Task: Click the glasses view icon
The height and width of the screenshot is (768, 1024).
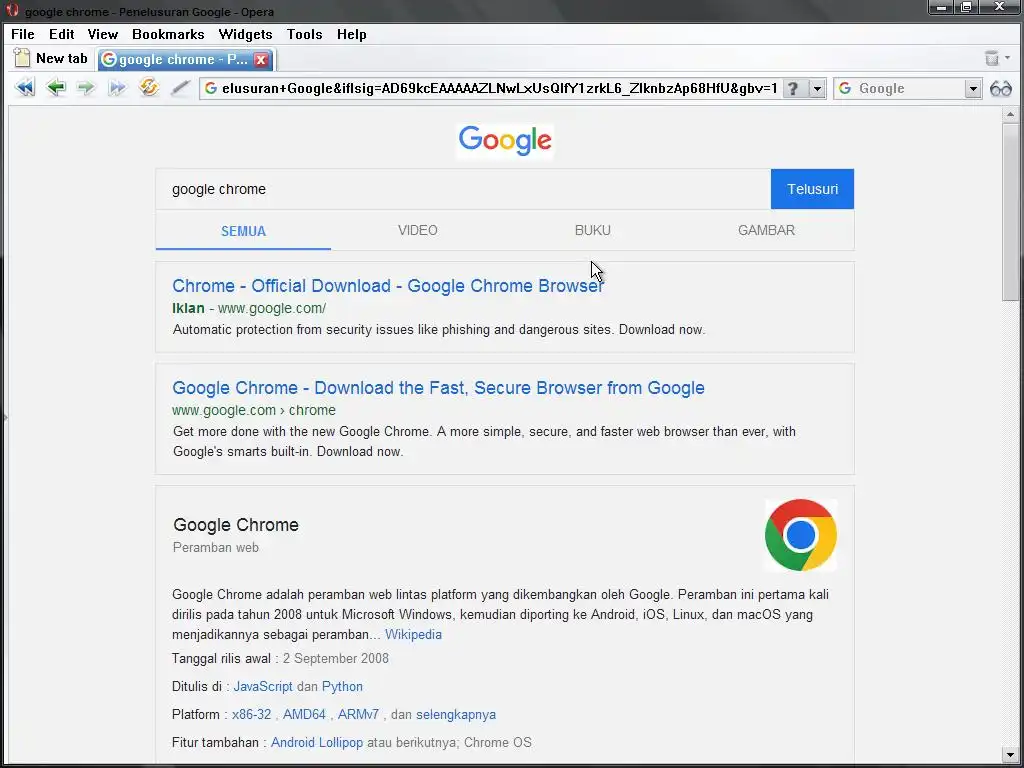Action: 1000,88
